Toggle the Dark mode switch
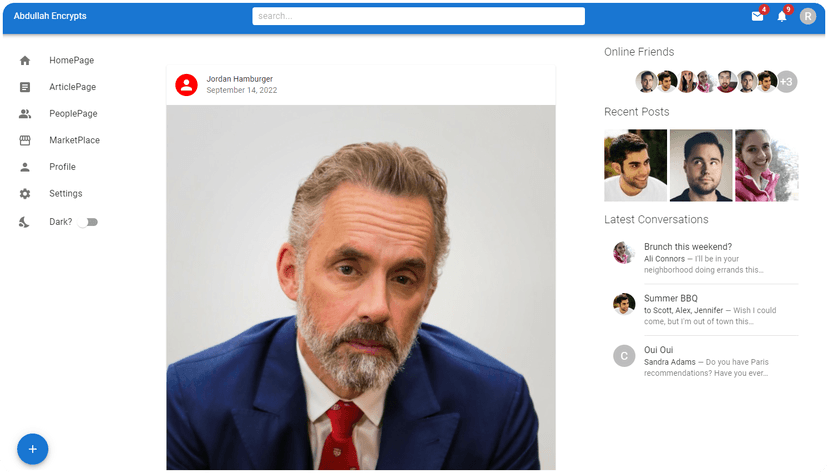 [x=88, y=222]
